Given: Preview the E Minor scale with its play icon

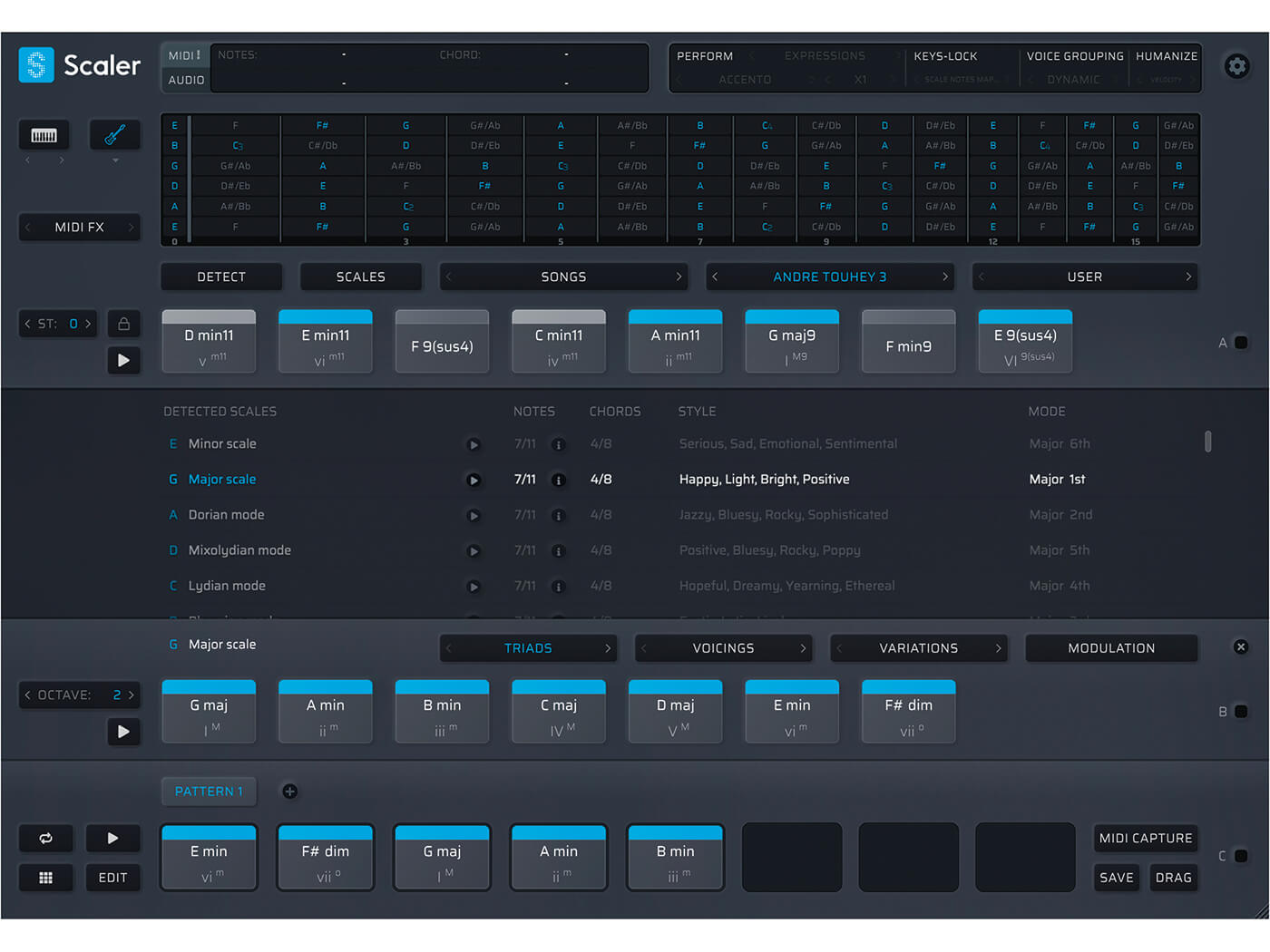Looking at the screenshot, I should [474, 444].
